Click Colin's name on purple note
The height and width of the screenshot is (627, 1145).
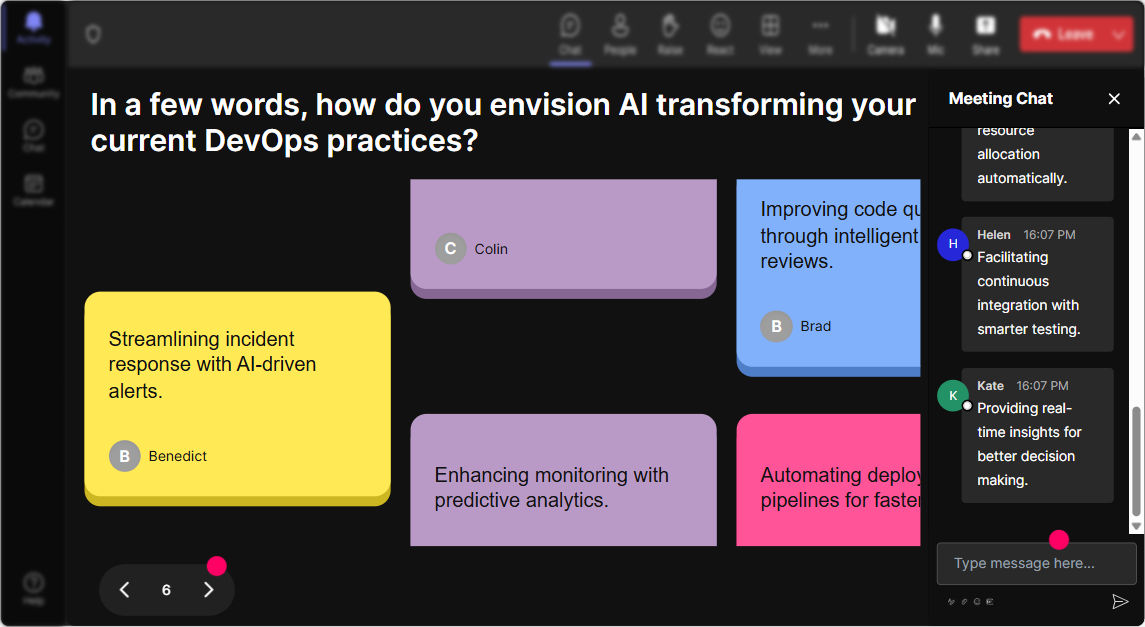491,249
